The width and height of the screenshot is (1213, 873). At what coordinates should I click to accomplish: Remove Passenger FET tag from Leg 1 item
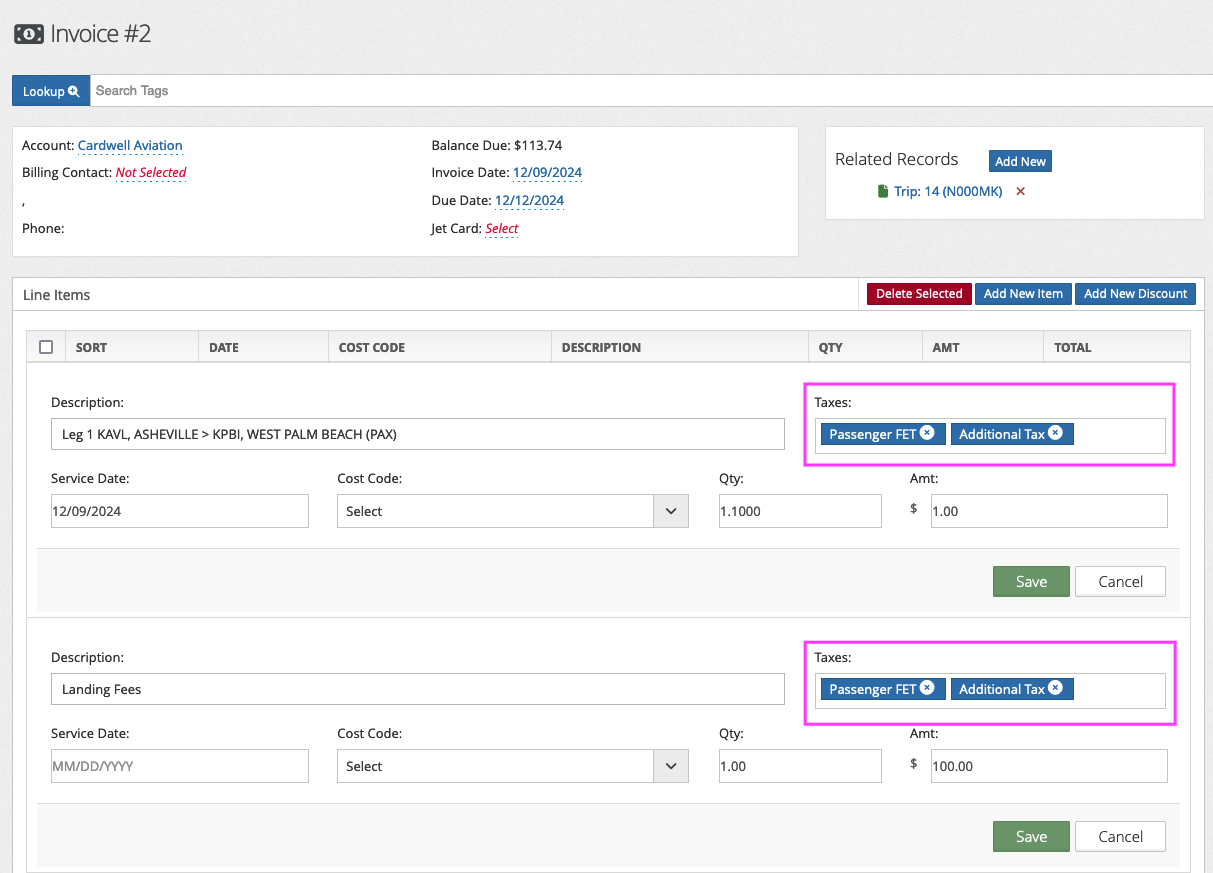(x=927, y=433)
